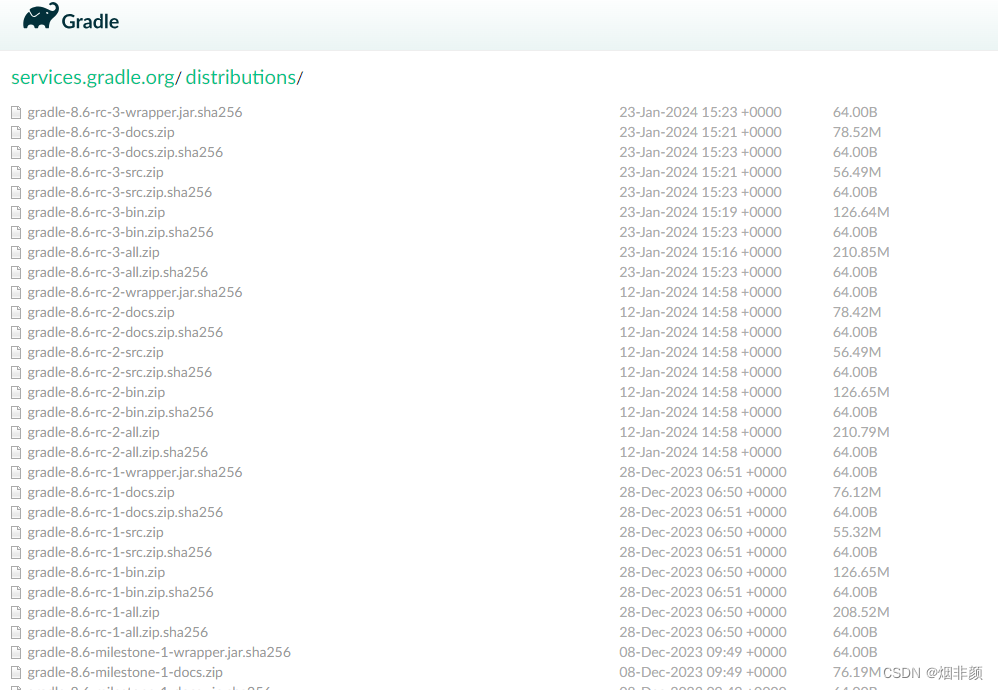
Task: Click file icon beside gradle-8.6-rc-1-bin.zip
Action: [17, 573]
